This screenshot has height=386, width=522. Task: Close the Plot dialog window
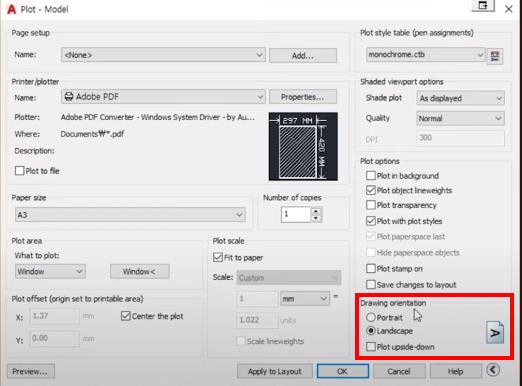point(509,9)
